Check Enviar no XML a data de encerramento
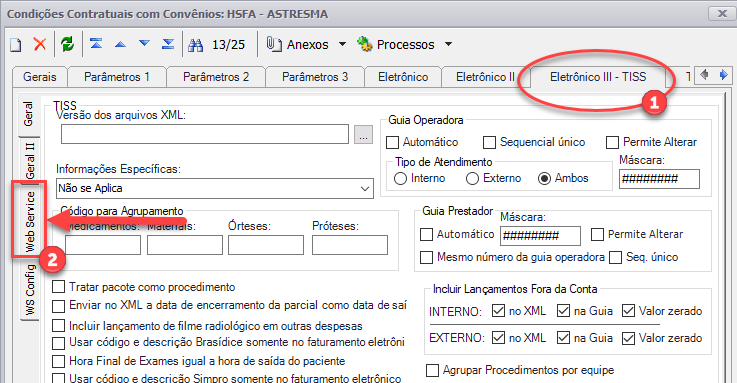 point(58,306)
